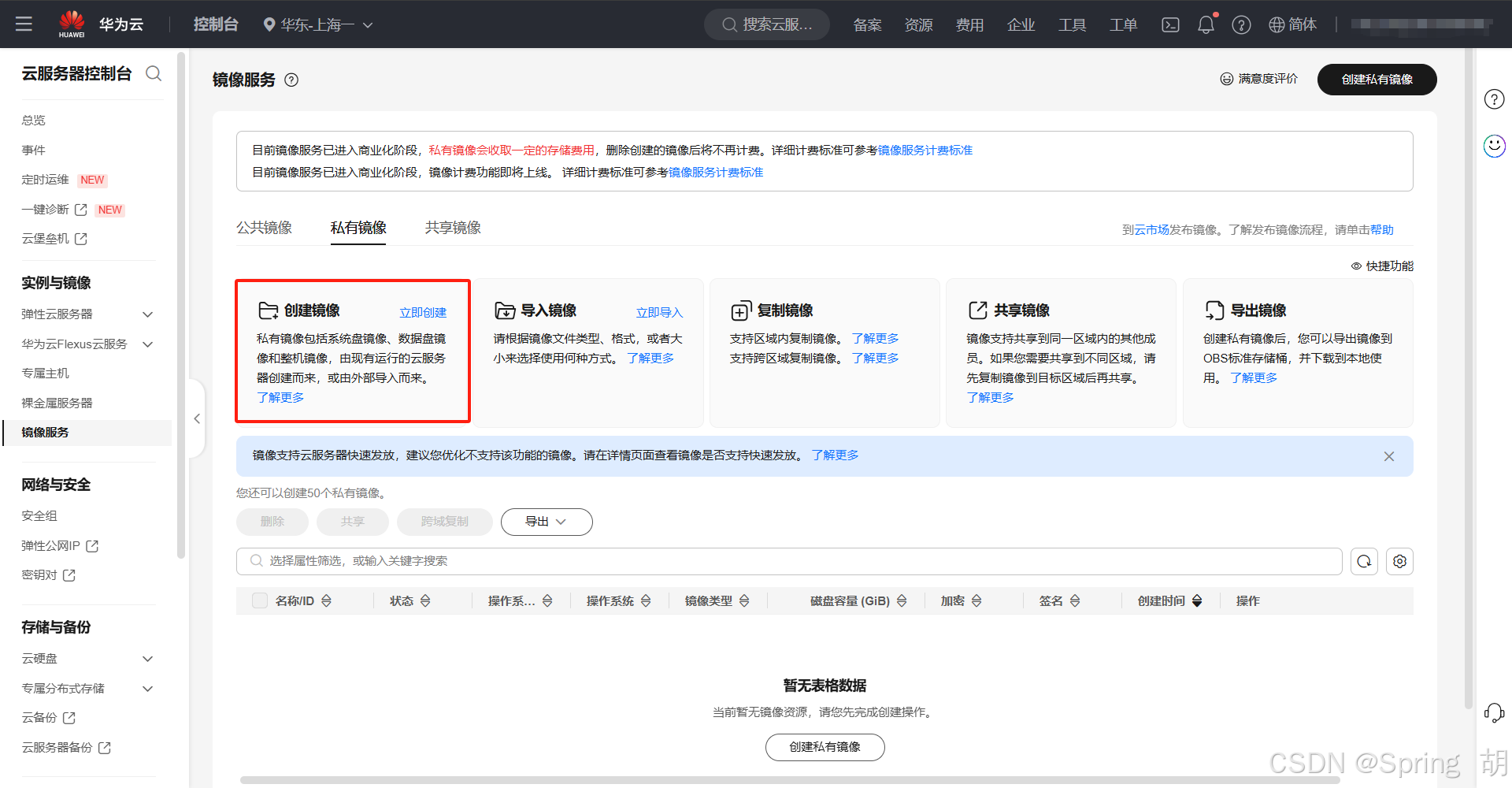Sort by 状态 column arrows
The height and width of the screenshot is (788, 1512).
pyautogui.click(x=425, y=600)
